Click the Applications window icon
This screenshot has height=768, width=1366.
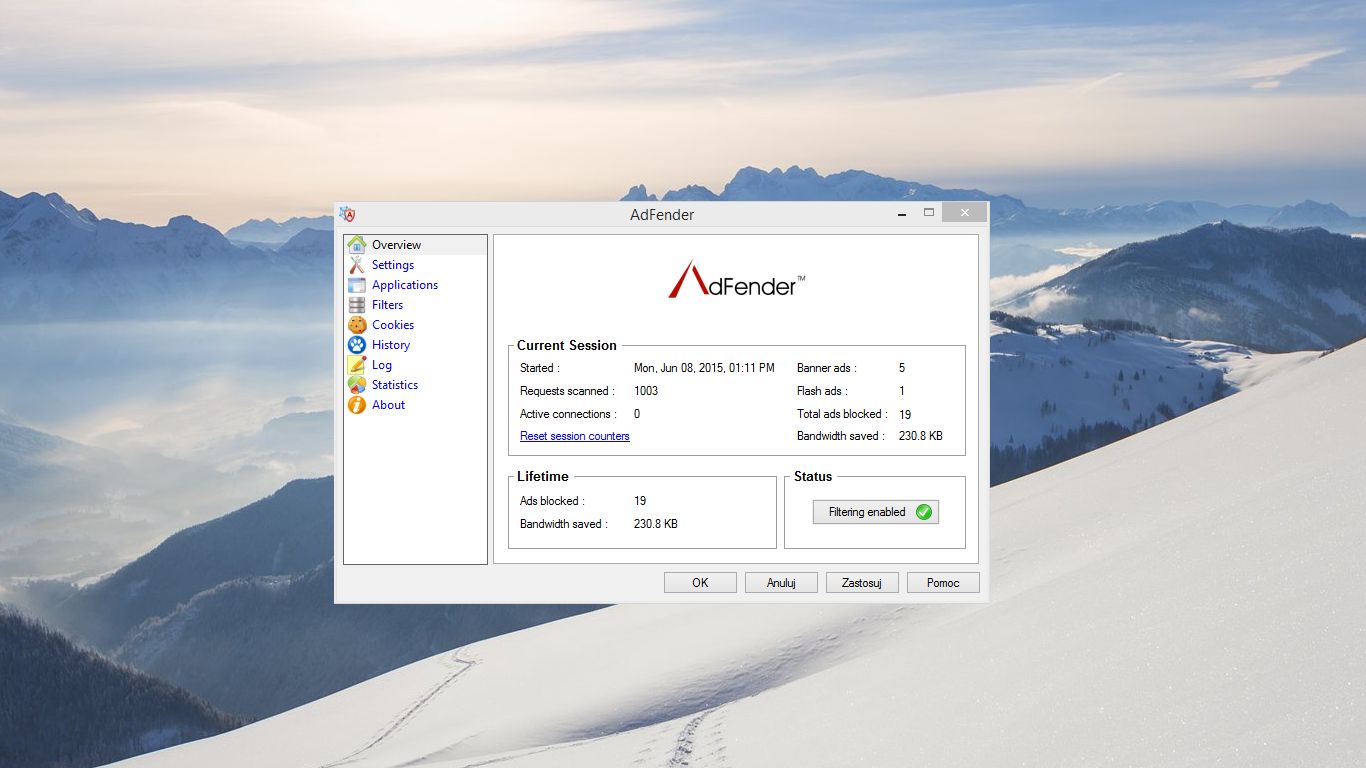357,285
